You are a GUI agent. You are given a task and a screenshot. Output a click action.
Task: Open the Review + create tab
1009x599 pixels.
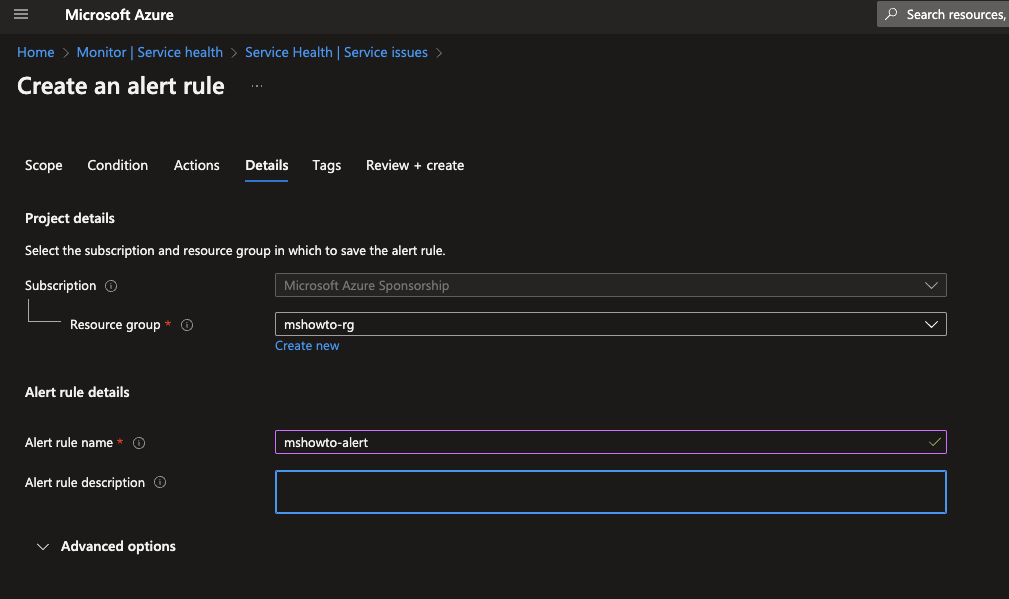pos(415,165)
